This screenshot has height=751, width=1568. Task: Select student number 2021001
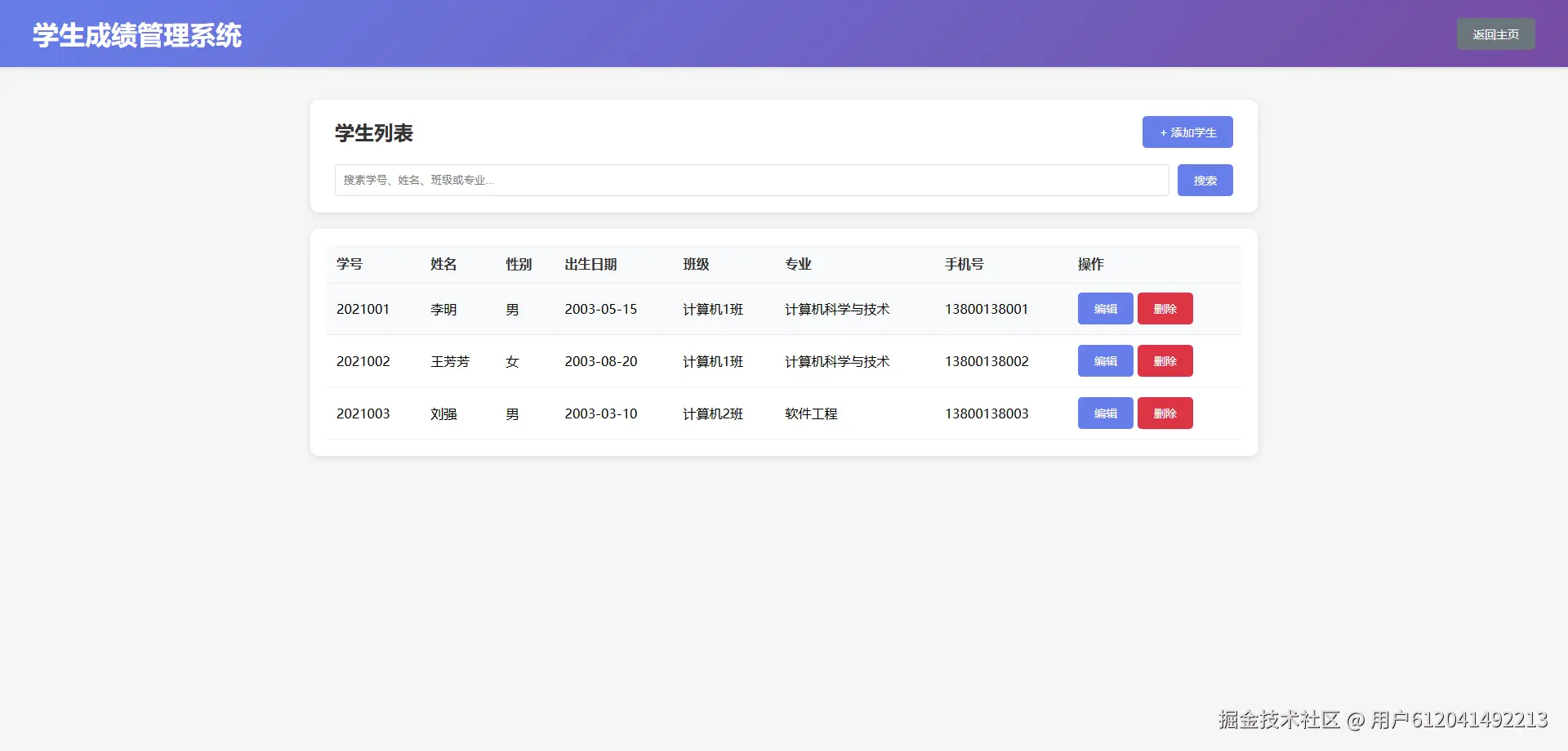(x=363, y=309)
